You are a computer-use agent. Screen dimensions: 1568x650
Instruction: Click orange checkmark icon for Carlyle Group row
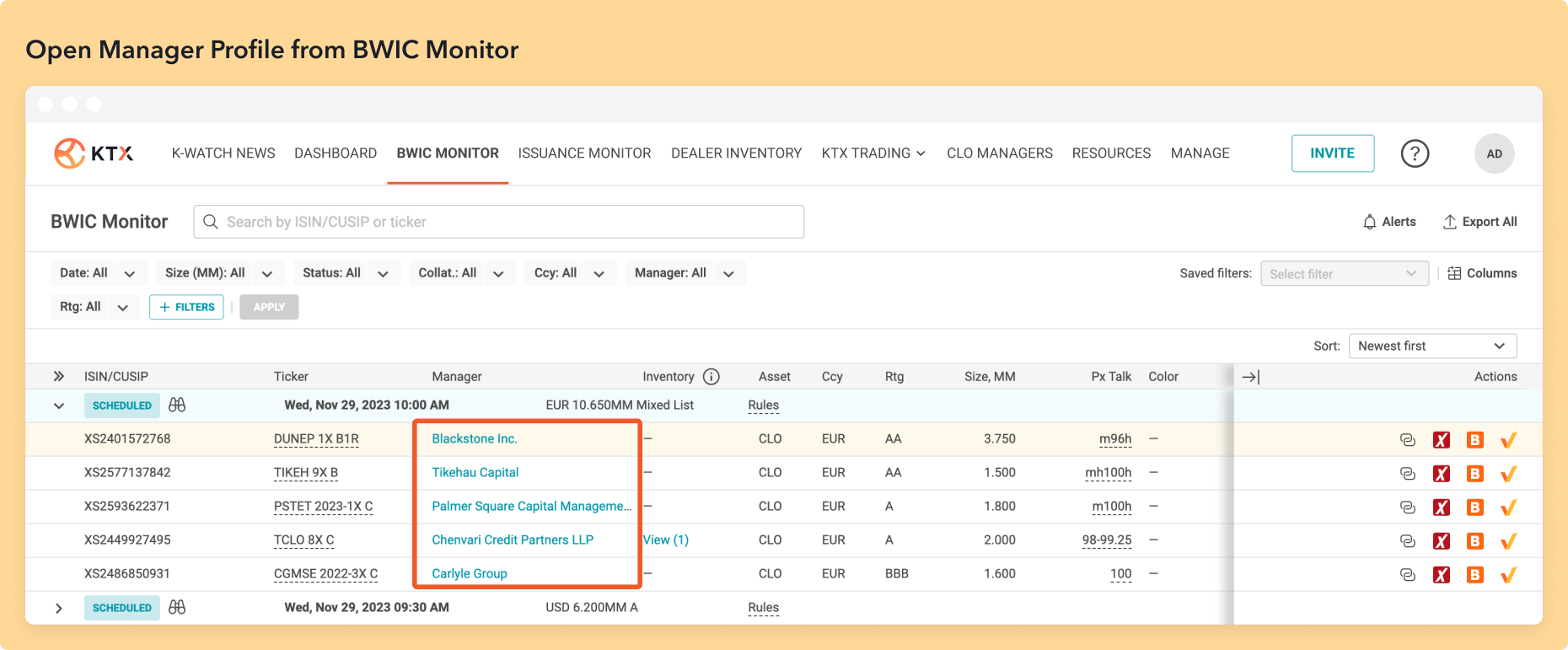coord(1508,575)
